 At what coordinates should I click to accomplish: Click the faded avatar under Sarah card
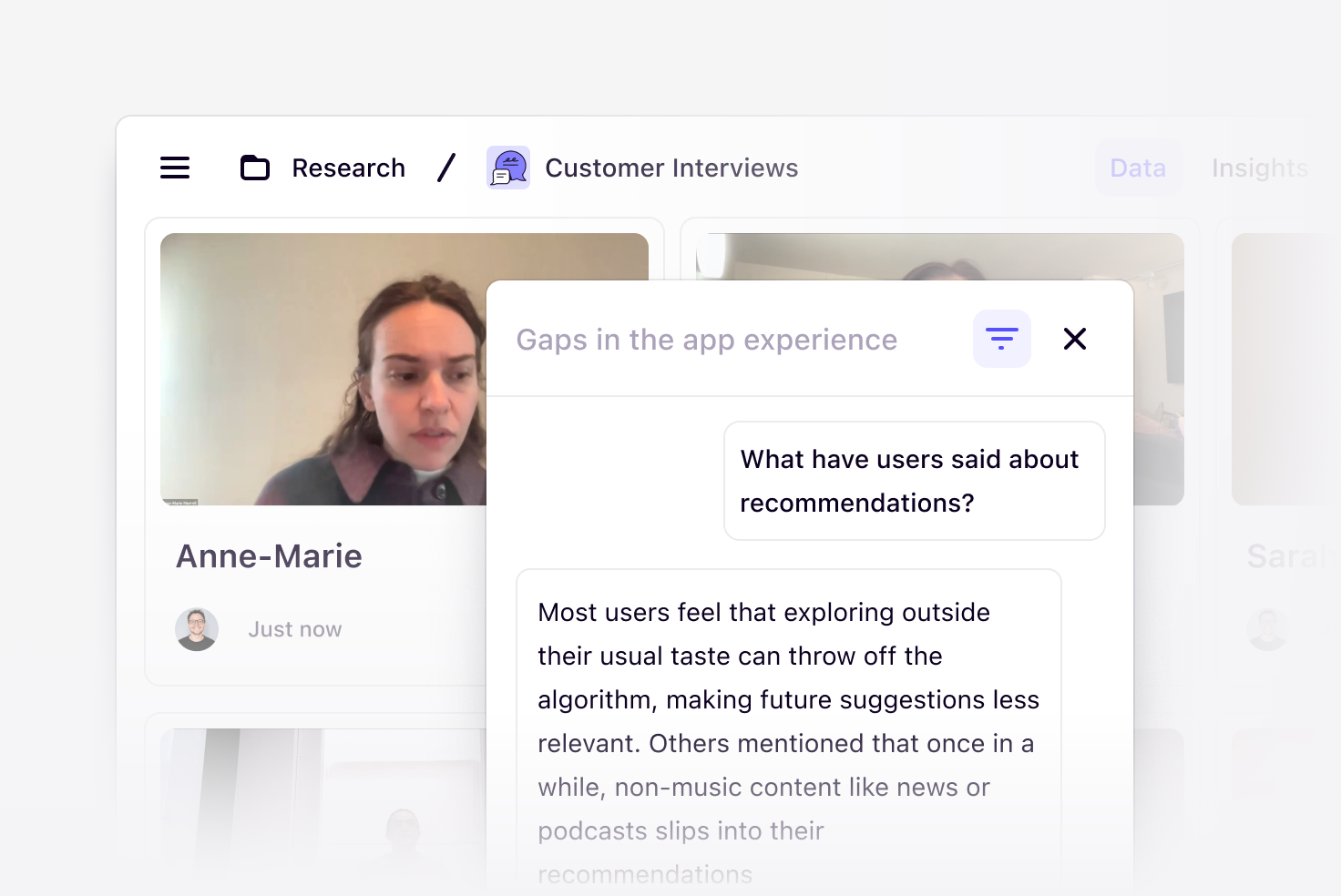tap(1267, 629)
